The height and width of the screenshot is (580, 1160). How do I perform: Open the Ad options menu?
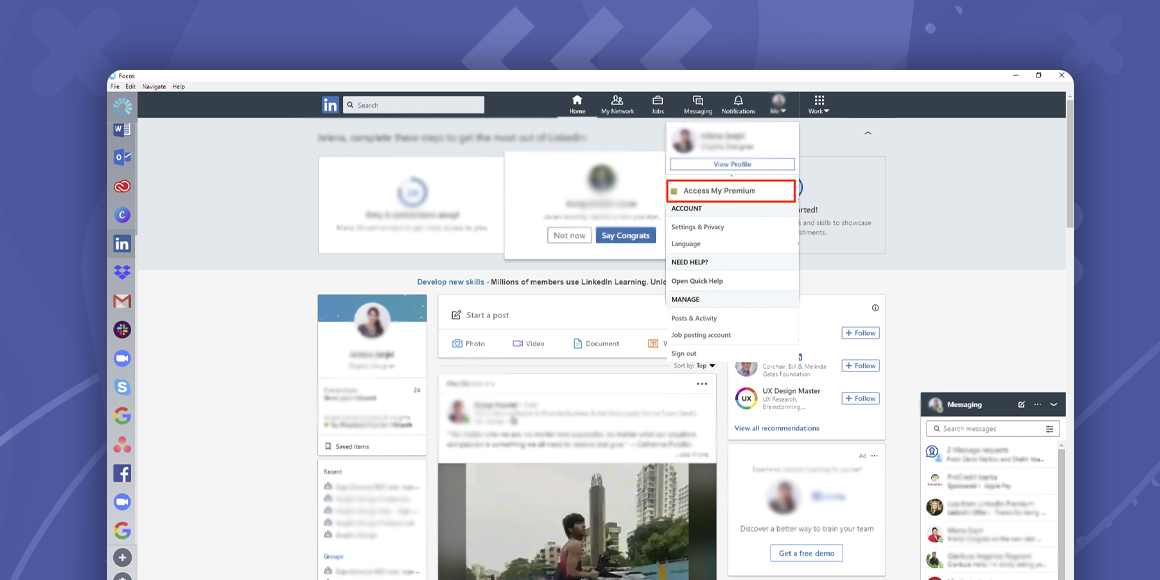[874, 456]
